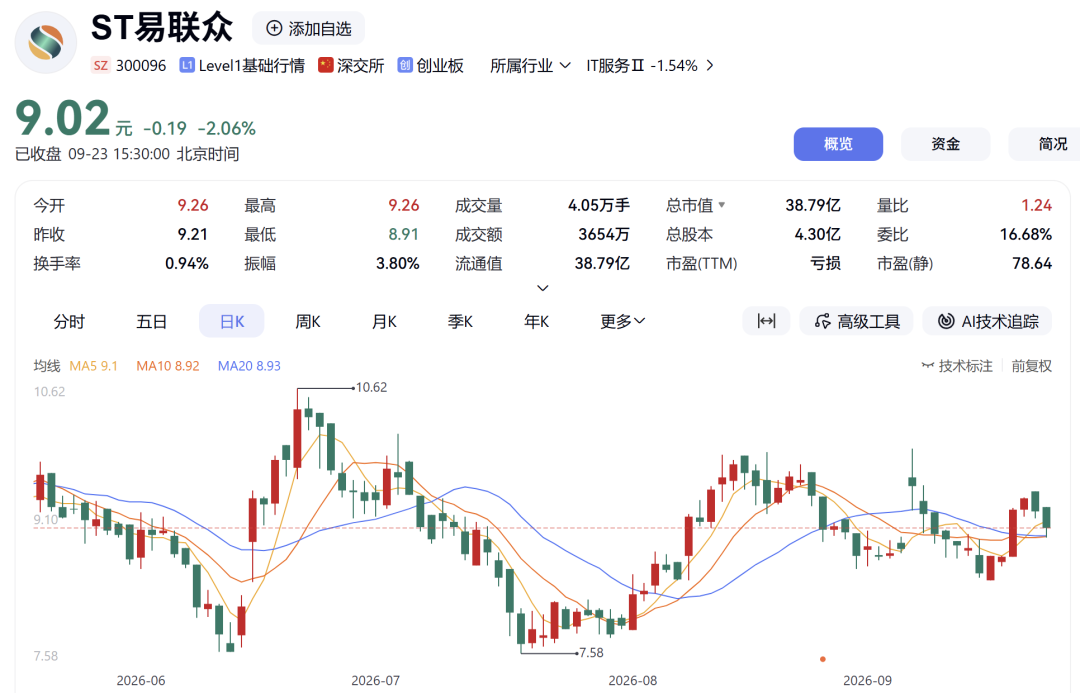This screenshot has height=693, width=1080.
Task: Open 高级工具 advanced tools
Action: point(856,321)
